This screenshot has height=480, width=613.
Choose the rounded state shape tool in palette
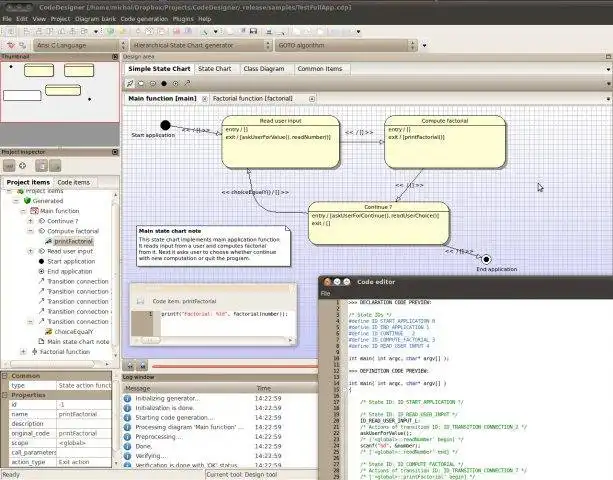point(141,83)
